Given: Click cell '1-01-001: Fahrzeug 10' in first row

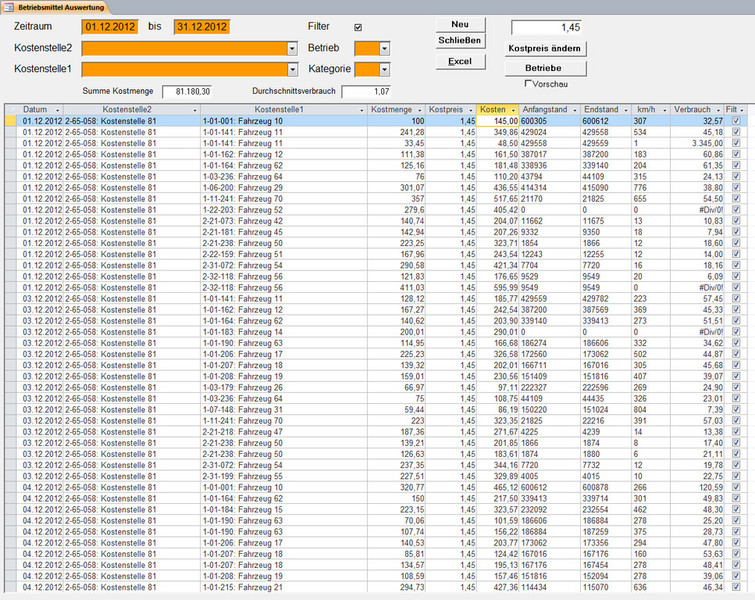Looking at the screenshot, I should [284, 121].
